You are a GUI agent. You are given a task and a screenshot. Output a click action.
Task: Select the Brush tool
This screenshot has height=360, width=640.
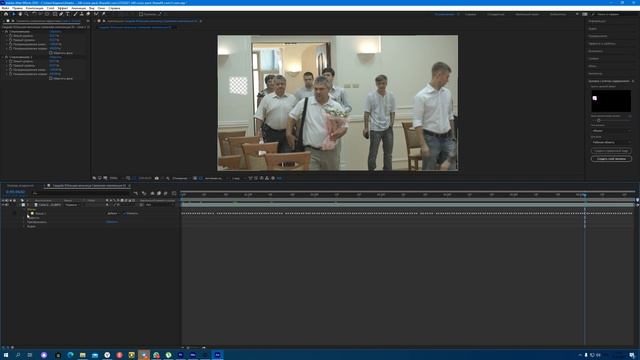click(x=76, y=14)
